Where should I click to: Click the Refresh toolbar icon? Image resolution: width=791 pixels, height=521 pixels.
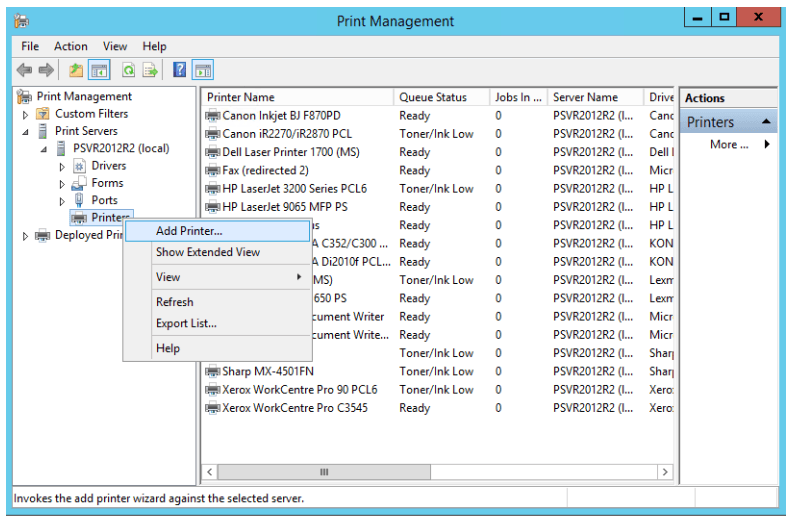(128, 70)
